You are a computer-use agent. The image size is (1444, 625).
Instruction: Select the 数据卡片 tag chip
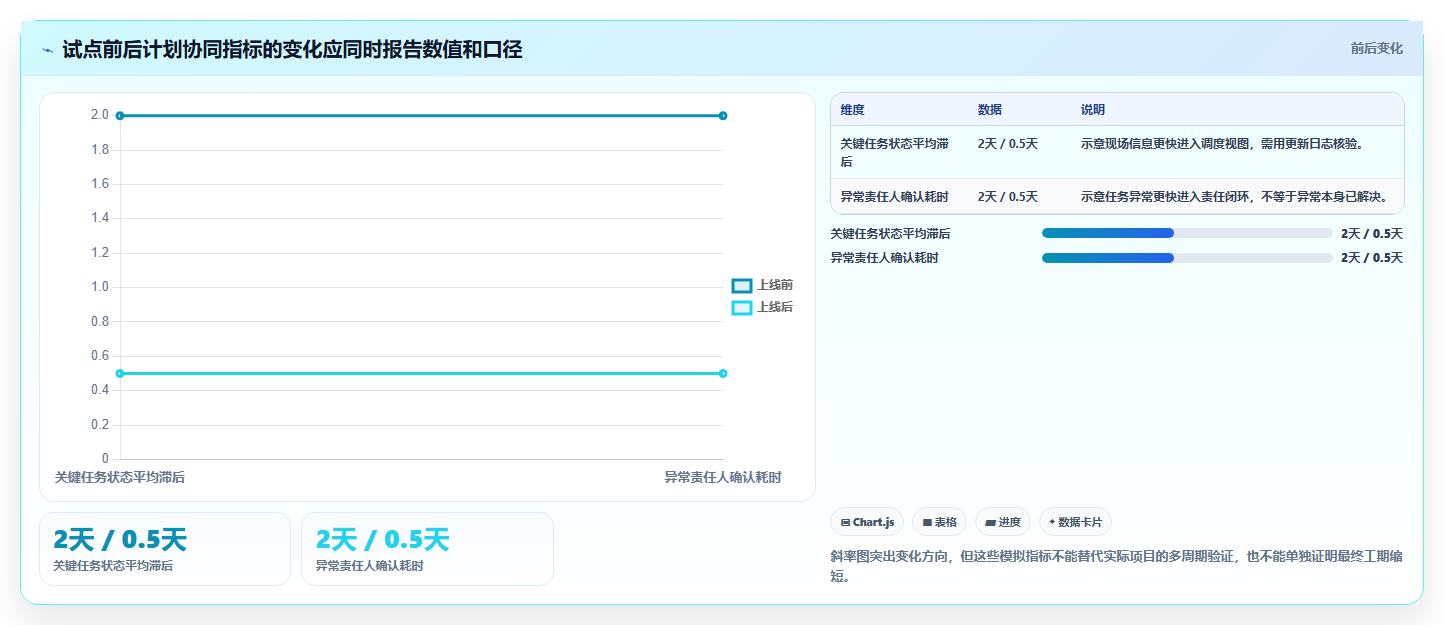tap(1075, 522)
